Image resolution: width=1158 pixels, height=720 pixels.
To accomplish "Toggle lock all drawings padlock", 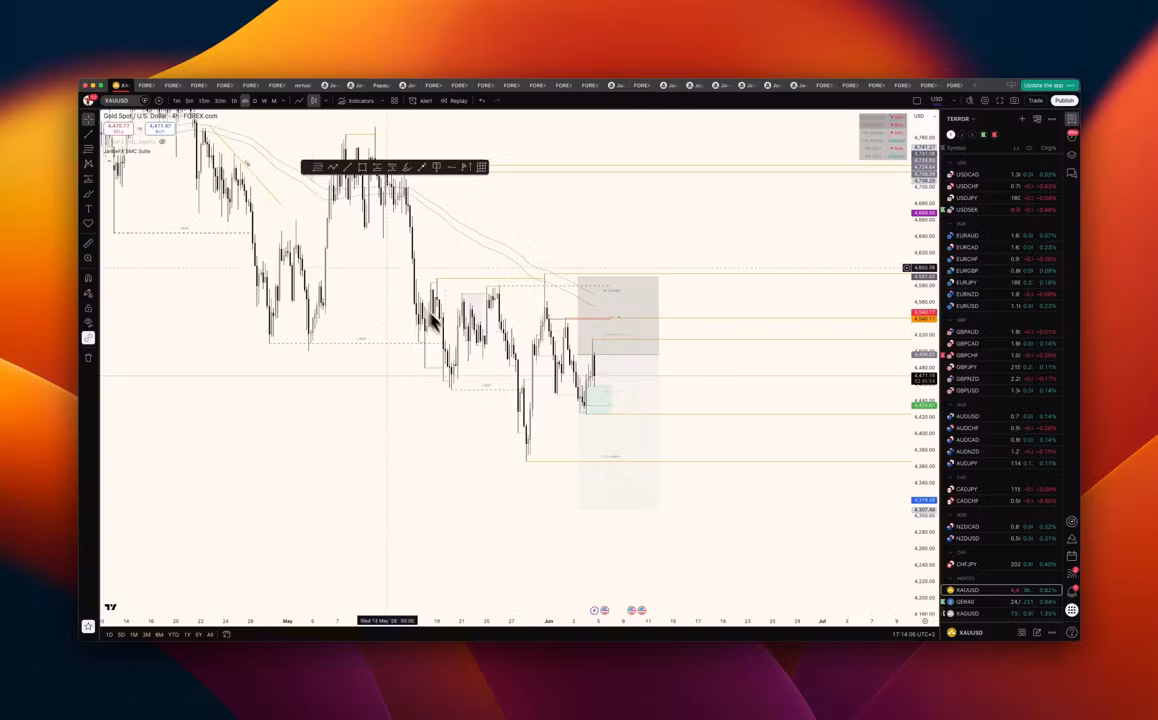I will point(89,308).
